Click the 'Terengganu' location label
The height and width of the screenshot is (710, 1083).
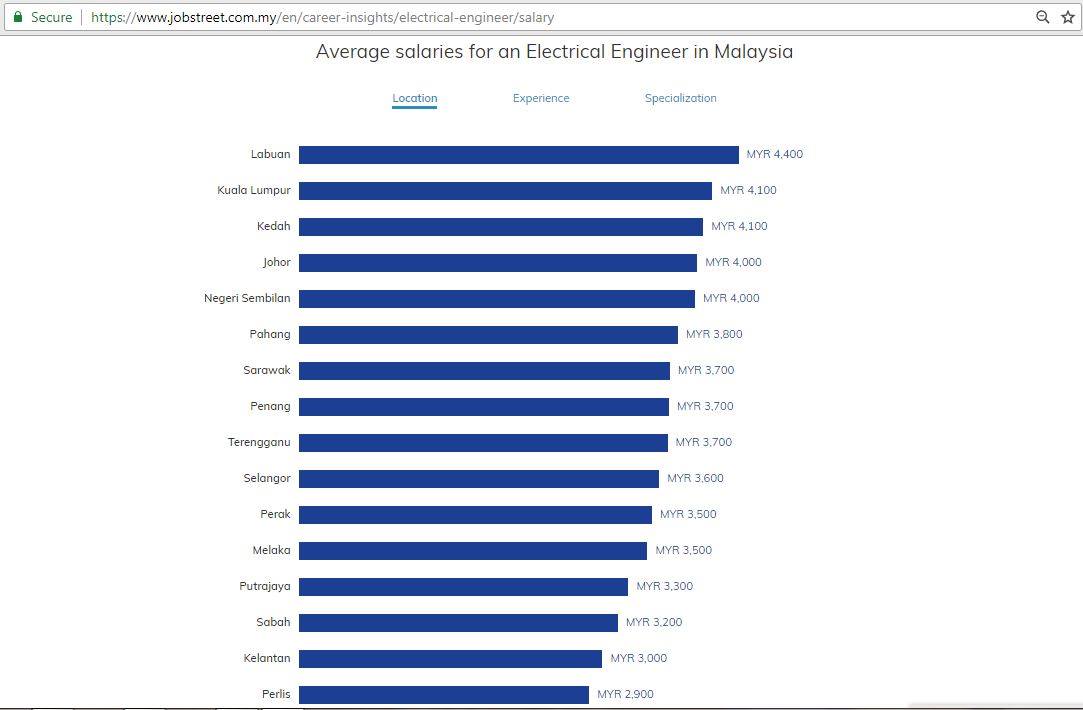click(x=259, y=441)
